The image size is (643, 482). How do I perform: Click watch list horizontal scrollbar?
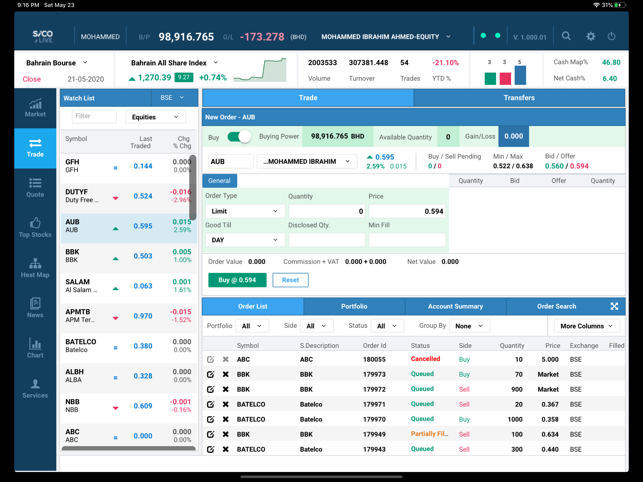pos(128,448)
